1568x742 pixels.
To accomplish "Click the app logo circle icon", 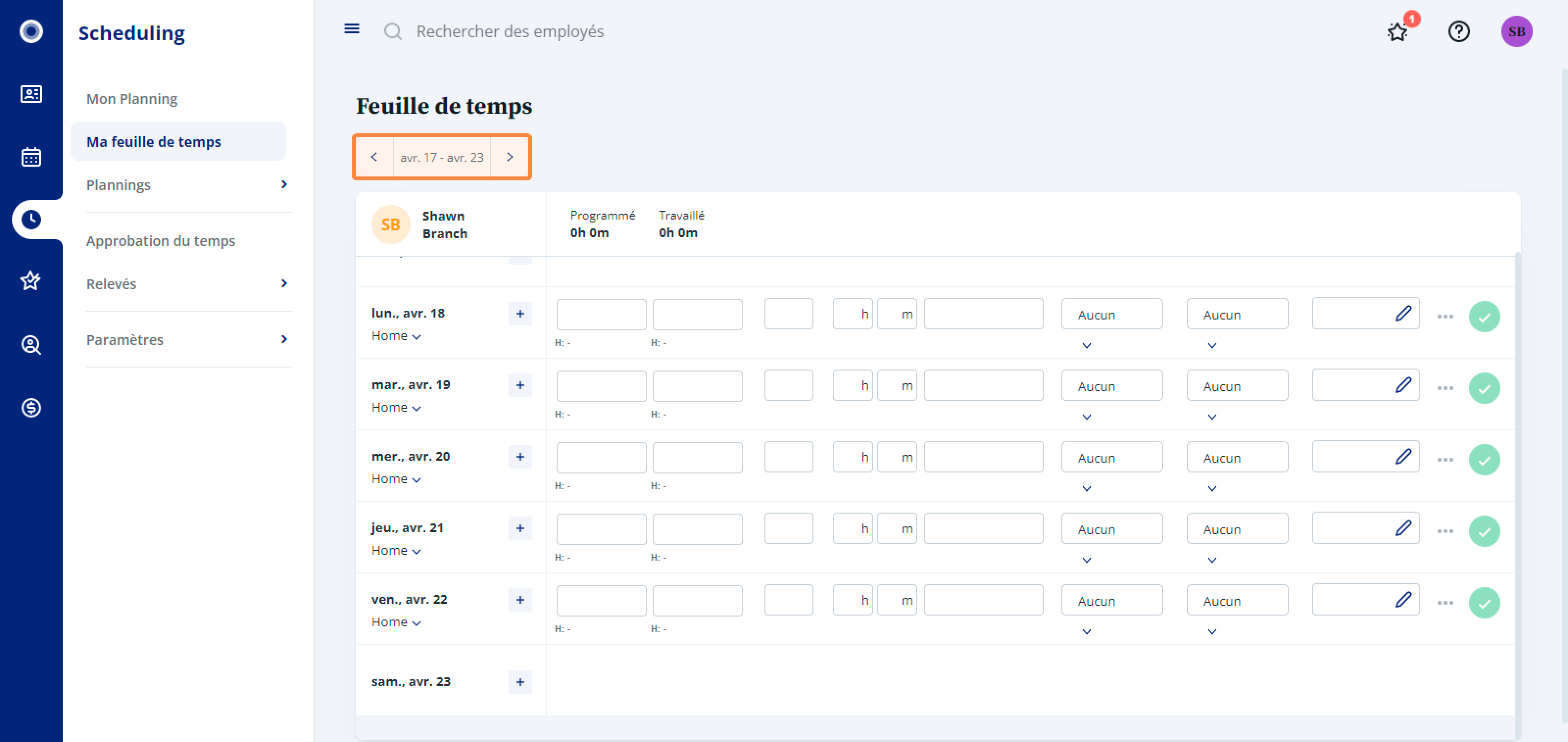I will pos(31,31).
